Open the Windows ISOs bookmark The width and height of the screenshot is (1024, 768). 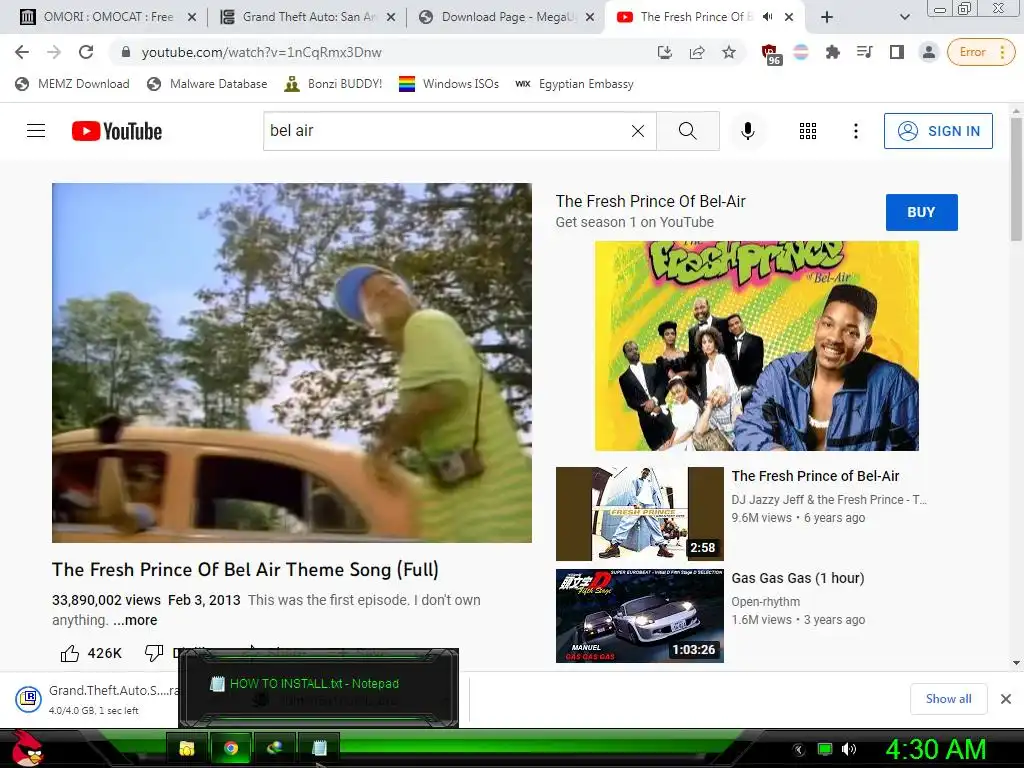pyautogui.click(x=449, y=84)
